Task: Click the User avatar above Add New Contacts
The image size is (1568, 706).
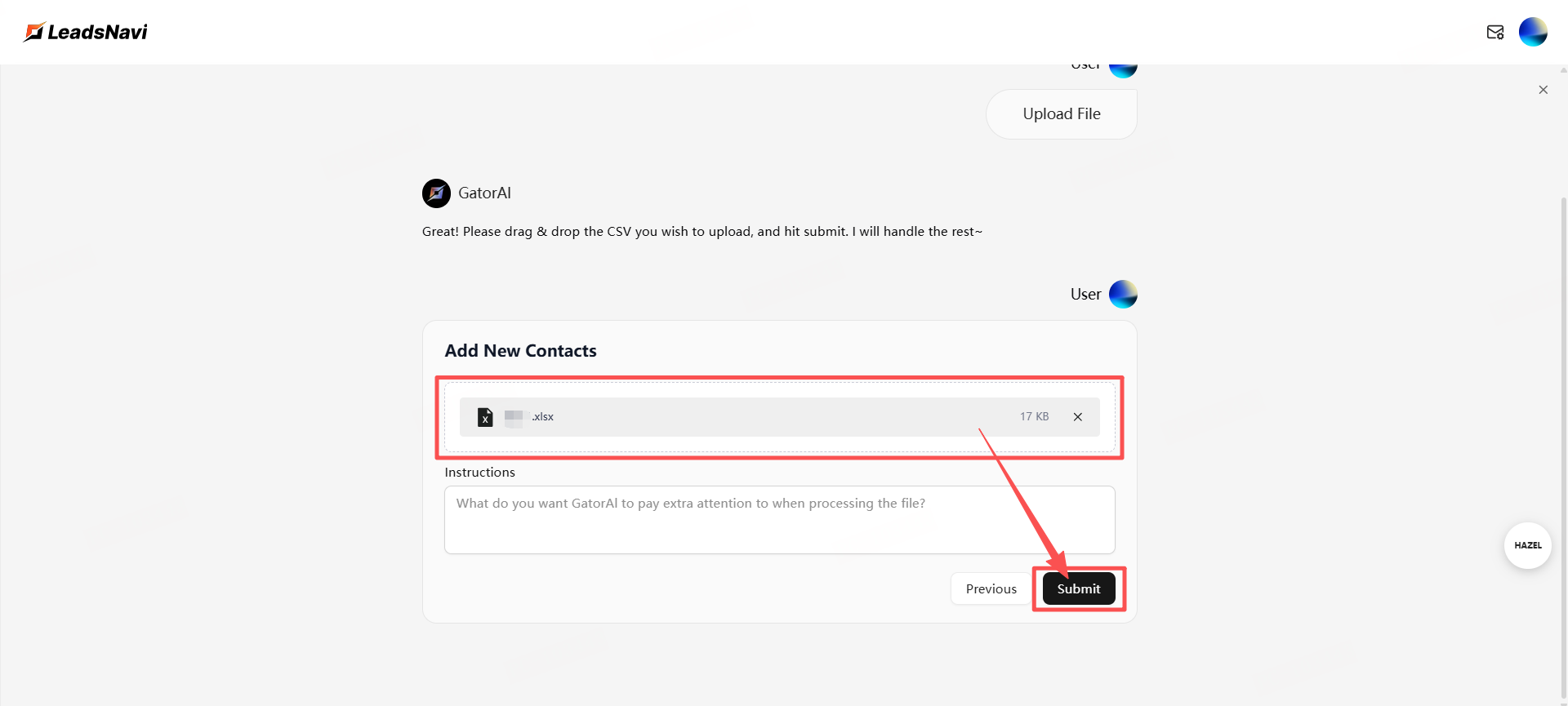Action: 1123,295
